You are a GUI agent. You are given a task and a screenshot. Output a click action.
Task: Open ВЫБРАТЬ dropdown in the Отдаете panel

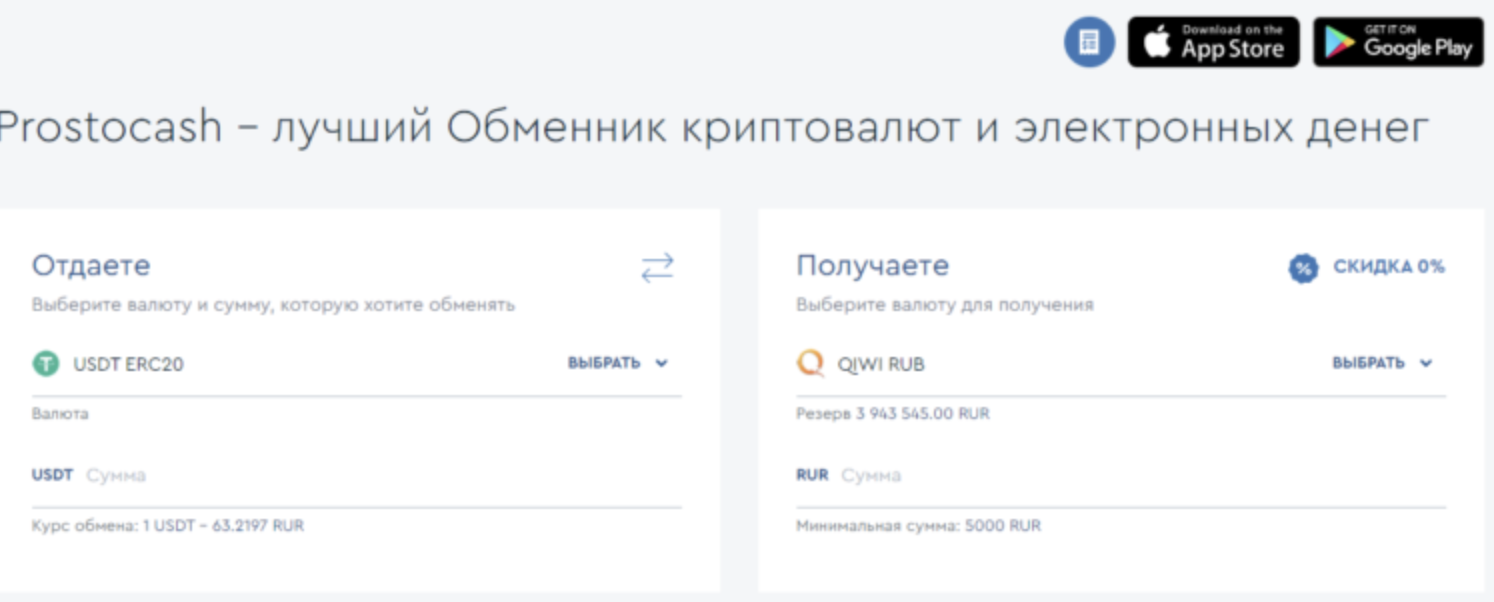tap(604, 363)
